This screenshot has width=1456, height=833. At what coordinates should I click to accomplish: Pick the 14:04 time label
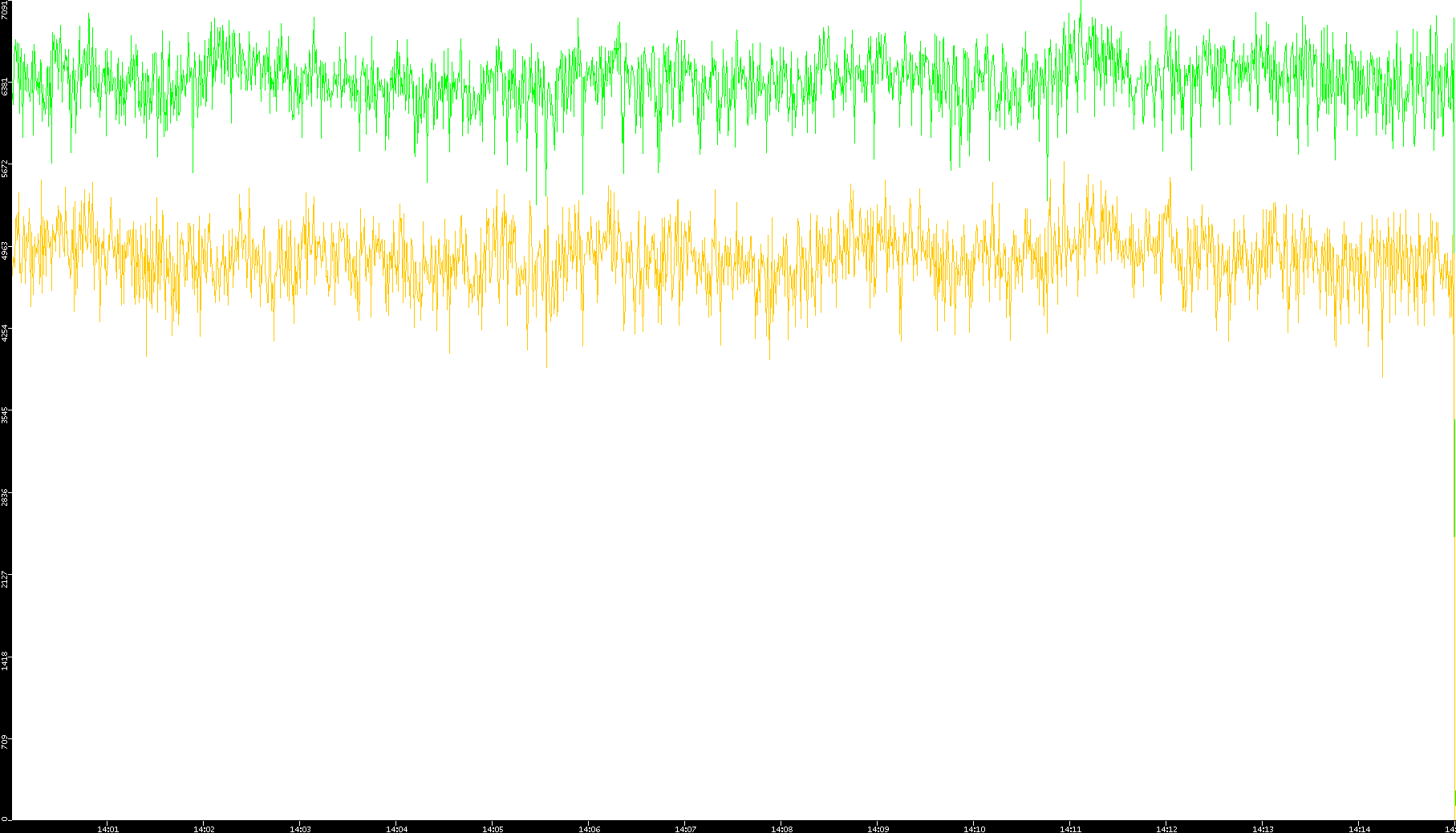click(x=396, y=829)
